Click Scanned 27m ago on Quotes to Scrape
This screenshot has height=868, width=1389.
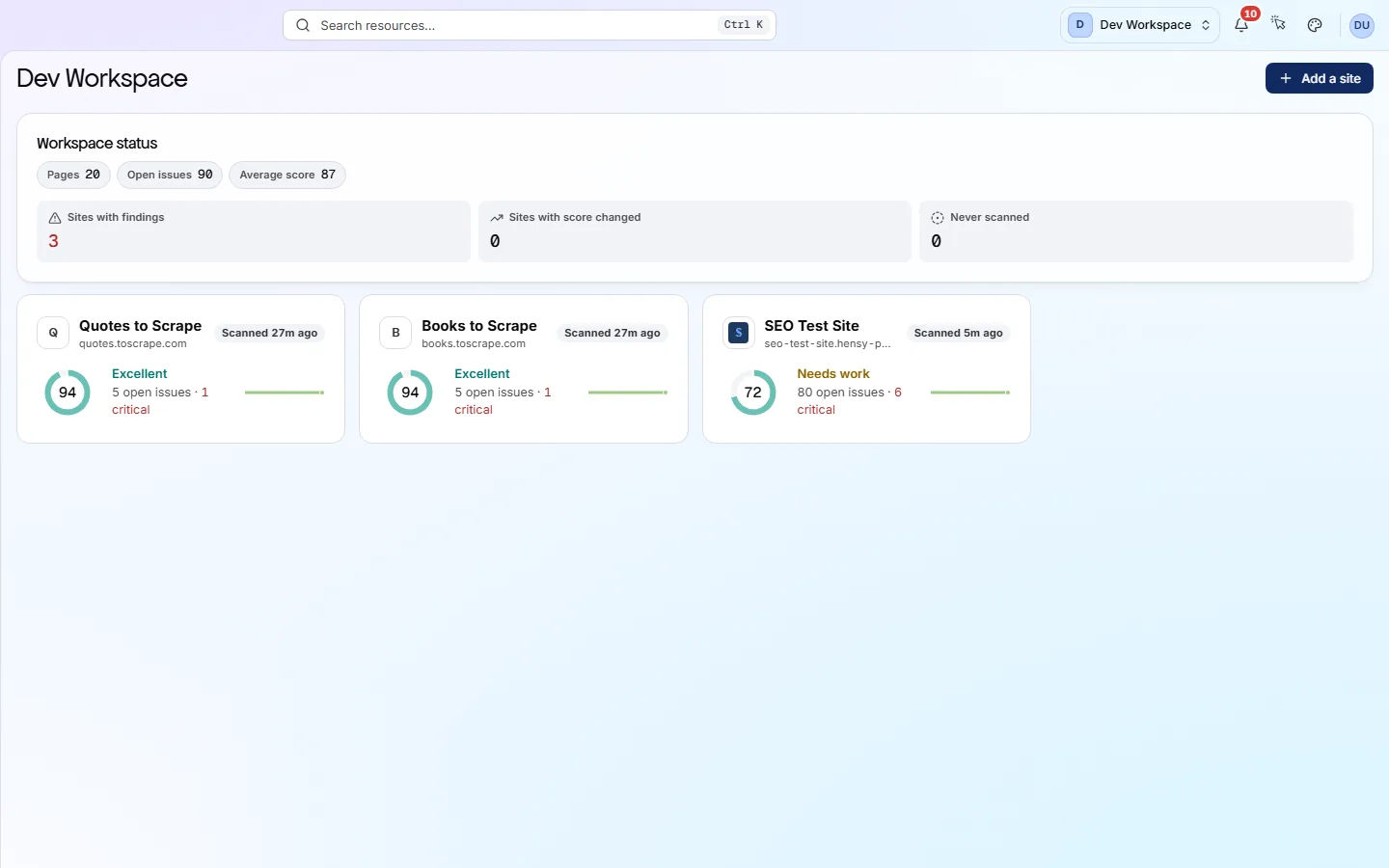270,333
